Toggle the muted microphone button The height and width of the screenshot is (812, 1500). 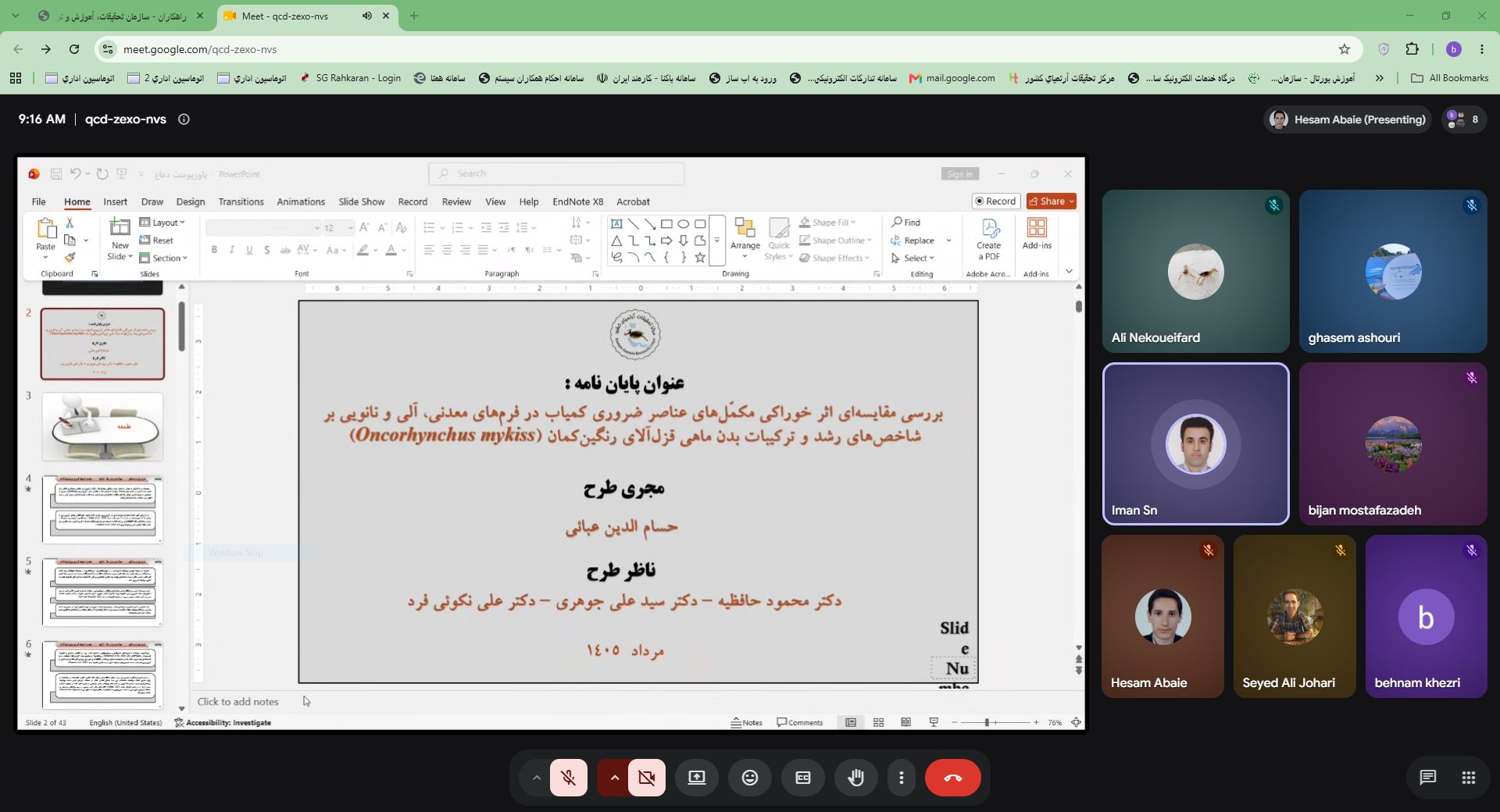pyautogui.click(x=569, y=778)
